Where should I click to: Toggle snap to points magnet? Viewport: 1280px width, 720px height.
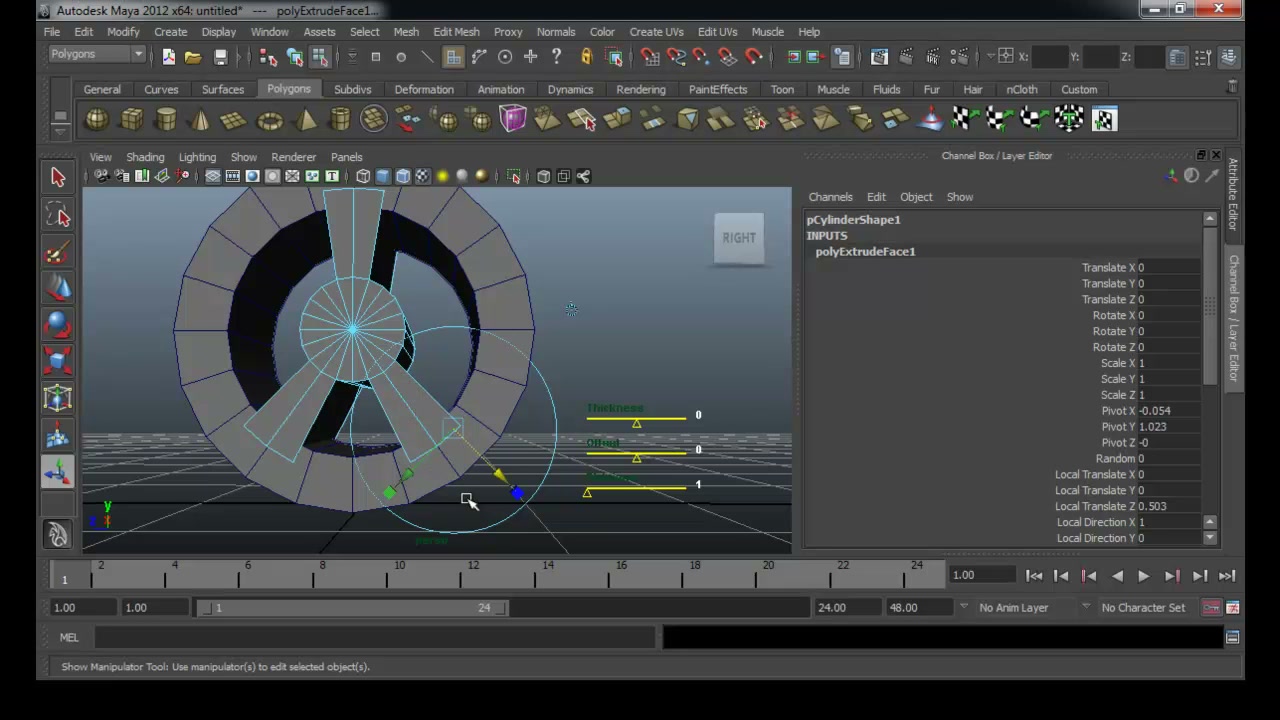[702, 57]
